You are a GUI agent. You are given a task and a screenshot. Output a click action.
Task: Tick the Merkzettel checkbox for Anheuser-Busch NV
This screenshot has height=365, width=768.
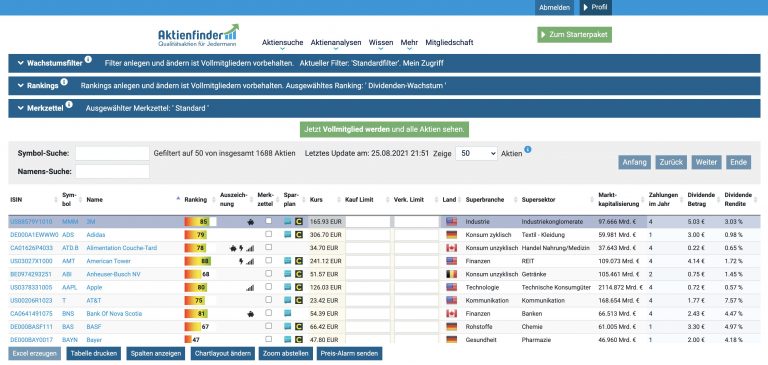click(x=268, y=273)
